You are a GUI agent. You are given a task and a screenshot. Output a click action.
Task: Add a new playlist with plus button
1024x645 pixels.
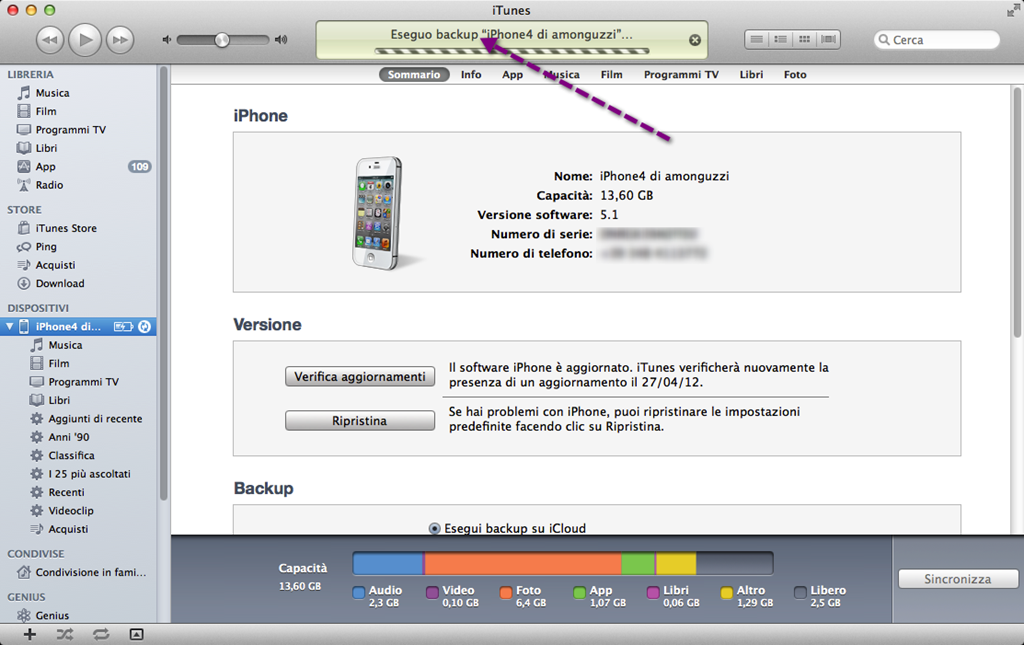29,634
